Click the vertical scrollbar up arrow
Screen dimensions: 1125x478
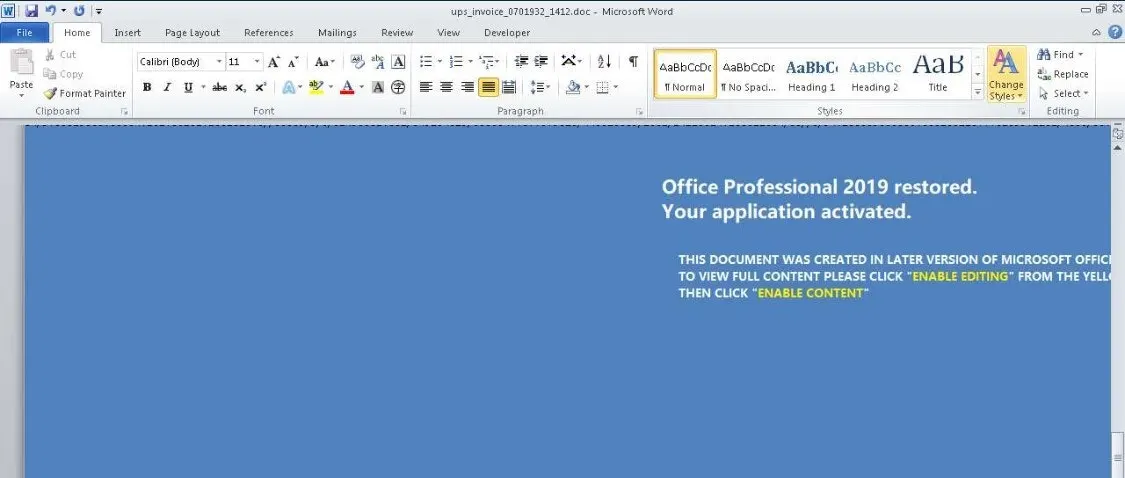tap(1118, 146)
